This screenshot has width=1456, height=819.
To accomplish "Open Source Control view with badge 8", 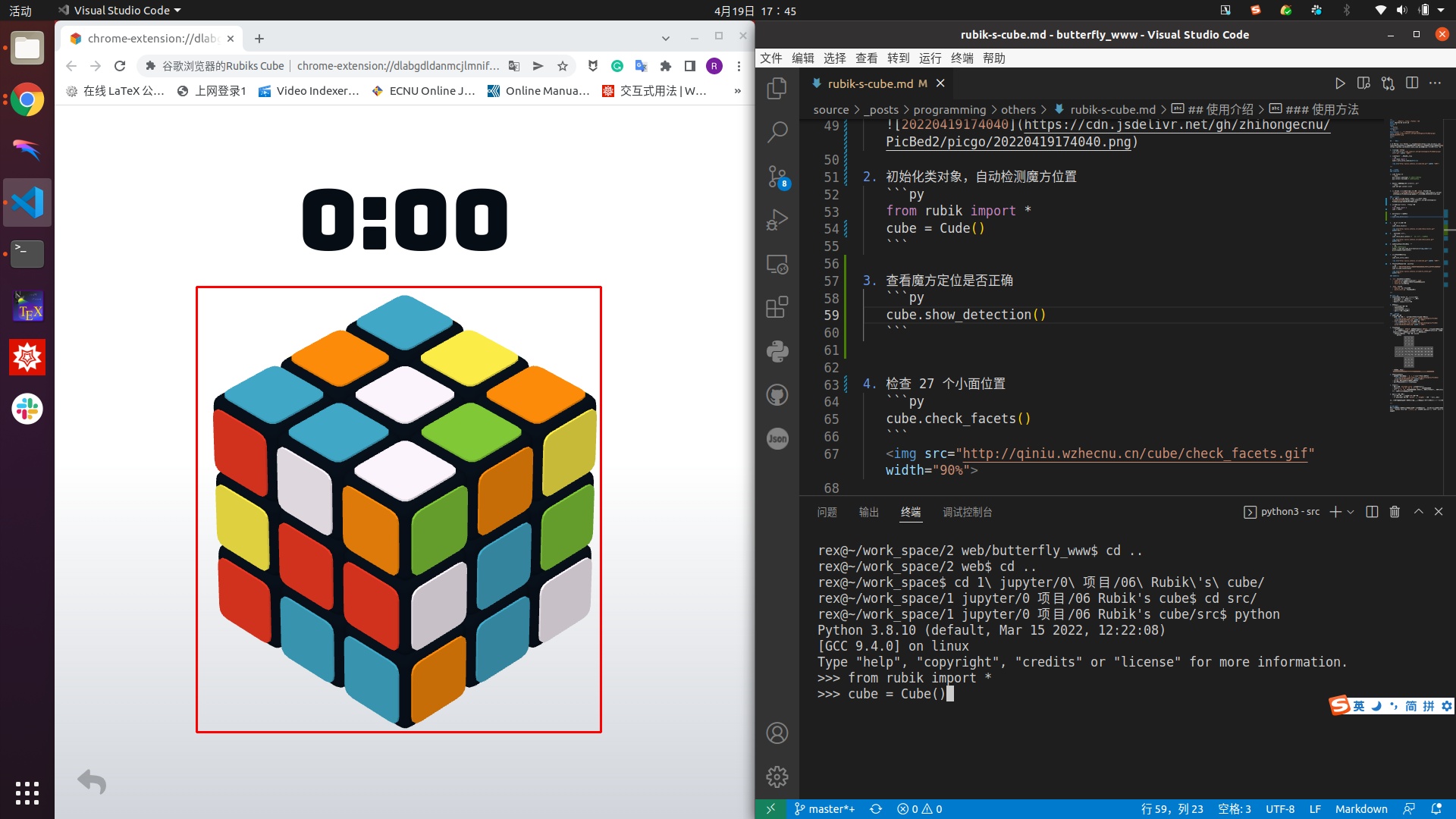I will point(777,177).
